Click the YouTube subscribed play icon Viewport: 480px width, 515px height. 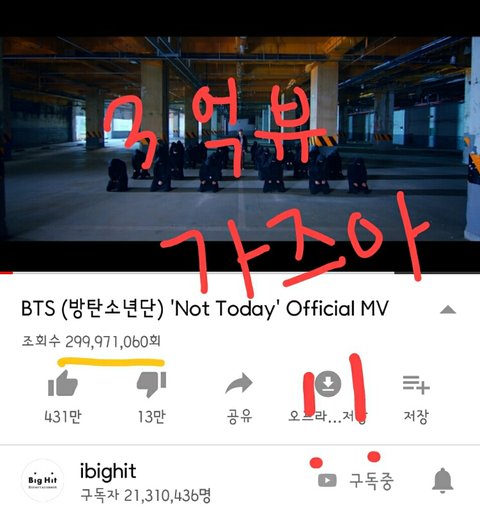(x=327, y=480)
